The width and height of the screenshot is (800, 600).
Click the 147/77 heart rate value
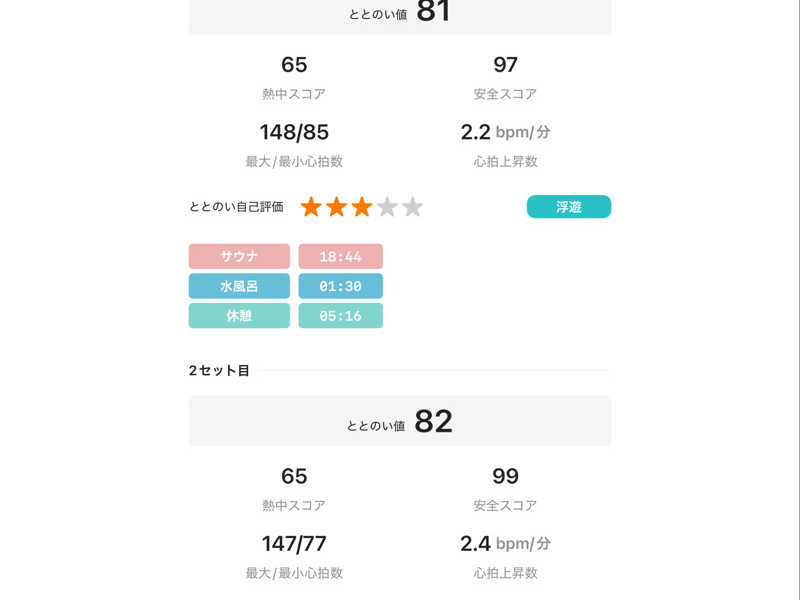tap(294, 544)
